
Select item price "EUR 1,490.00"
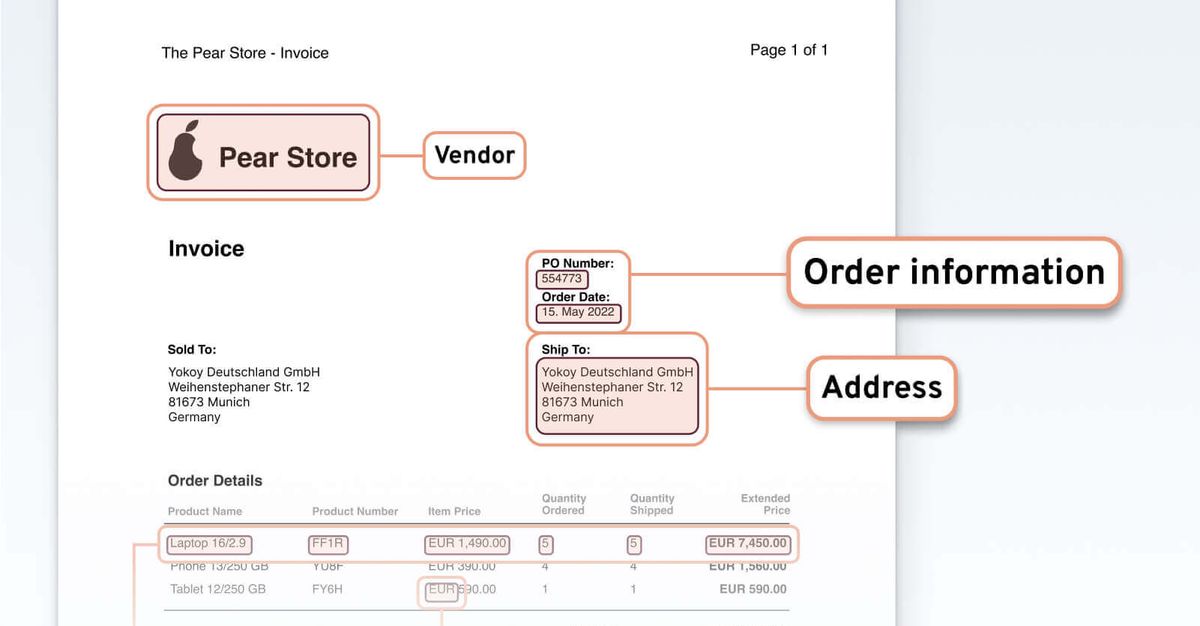pyautogui.click(x=466, y=544)
